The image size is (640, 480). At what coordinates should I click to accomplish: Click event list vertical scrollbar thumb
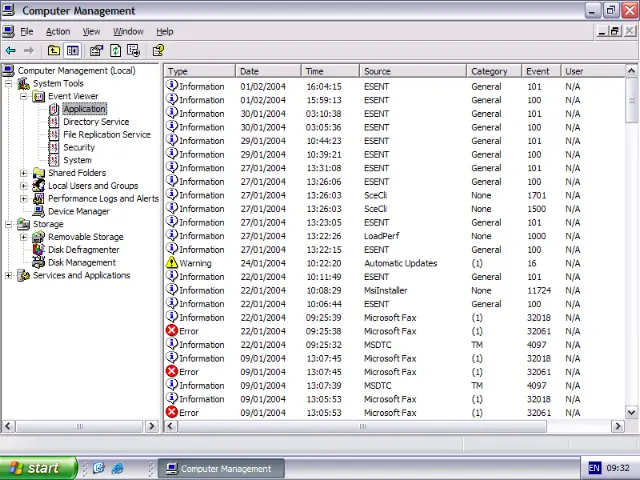click(631, 100)
